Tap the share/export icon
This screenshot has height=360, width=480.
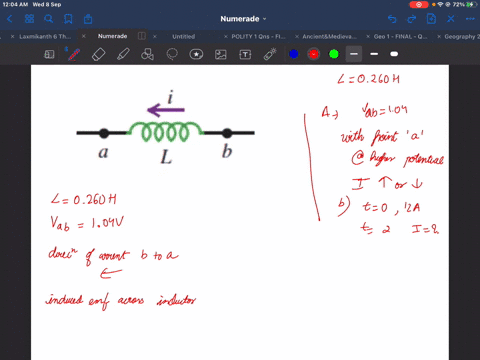pyautogui.click(x=88, y=19)
